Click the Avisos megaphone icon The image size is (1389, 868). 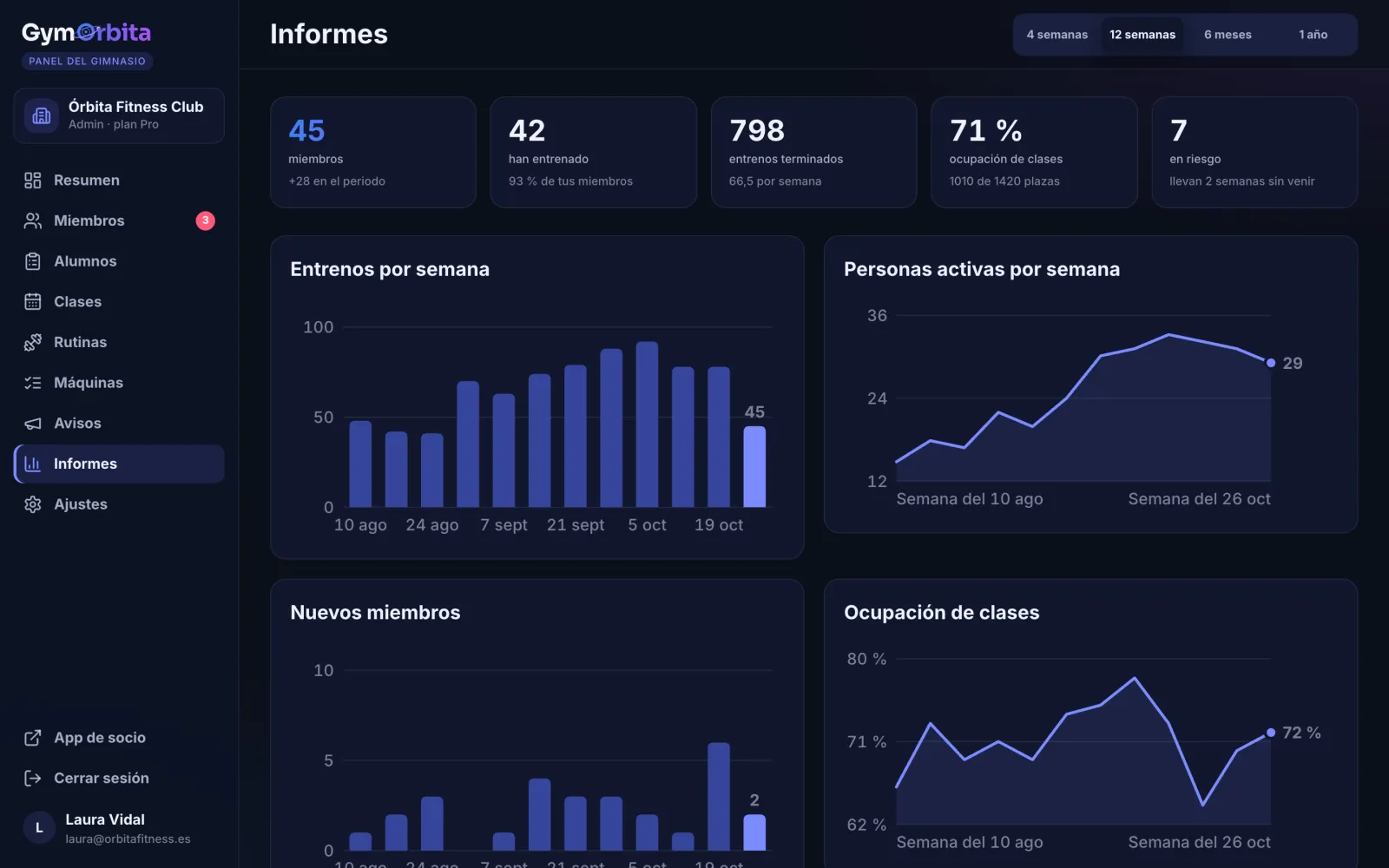32,423
